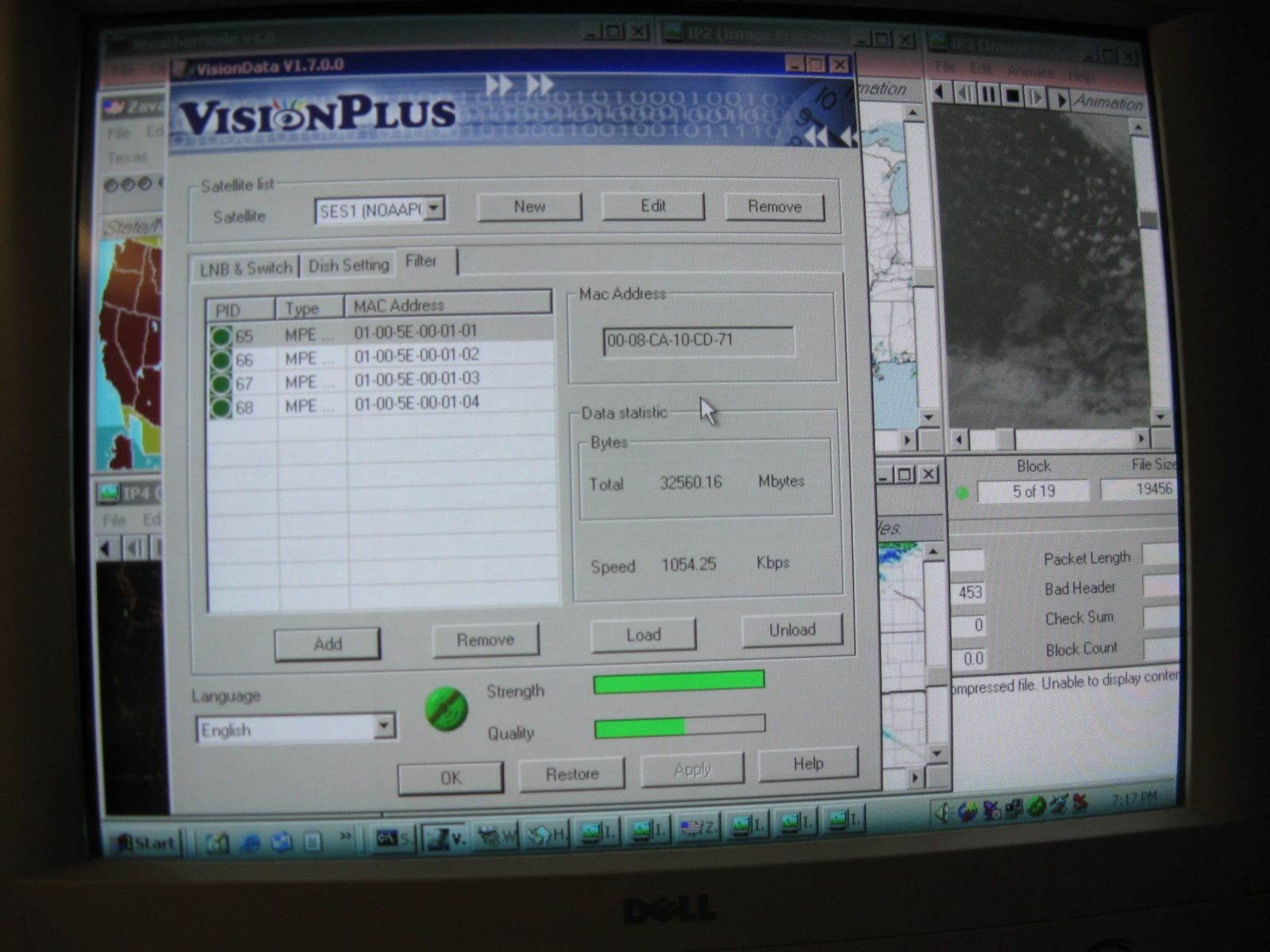Click the system tray clock 7:17 PM

1133,797
